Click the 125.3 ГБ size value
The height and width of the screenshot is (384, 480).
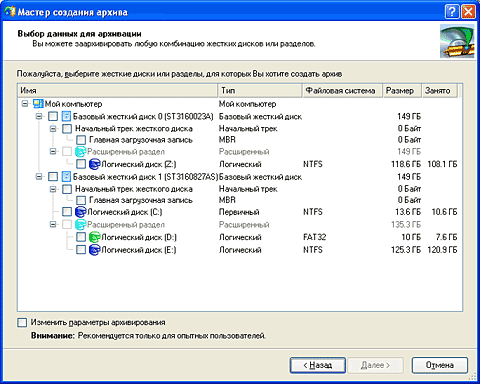click(406, 250)
